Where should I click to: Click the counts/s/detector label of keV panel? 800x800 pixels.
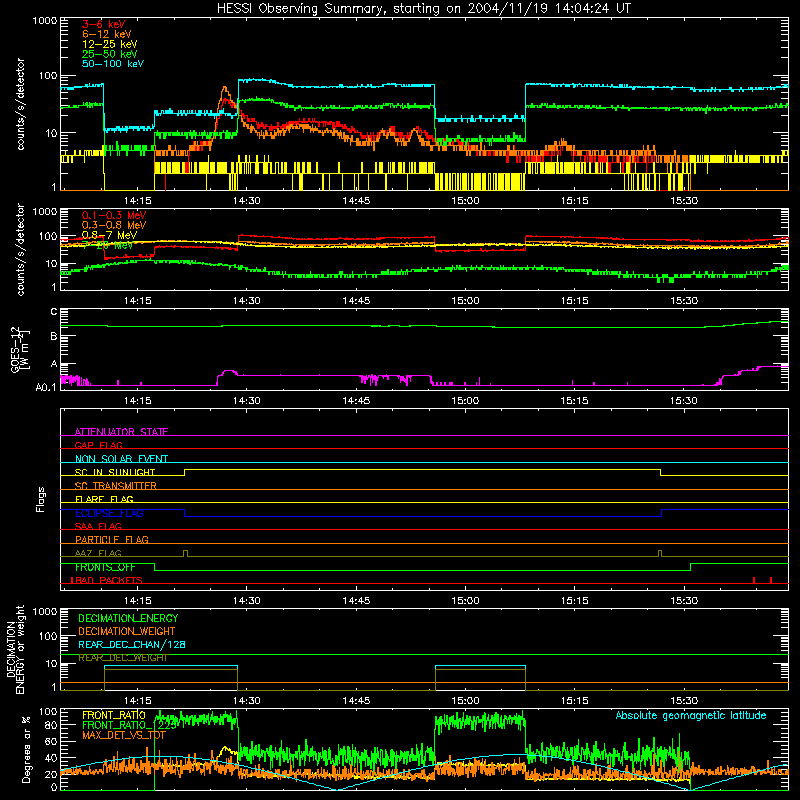pyautogui.click(x=20, y=104)
